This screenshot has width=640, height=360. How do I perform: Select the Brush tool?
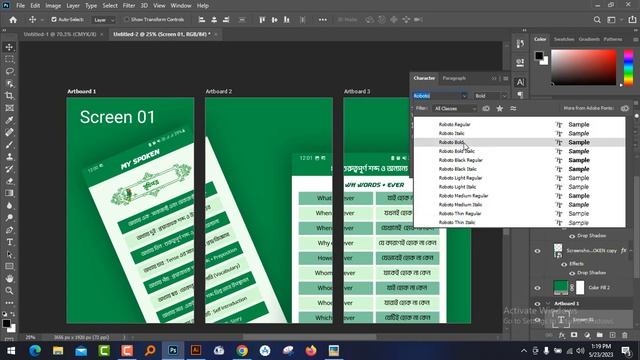(9, 145)
